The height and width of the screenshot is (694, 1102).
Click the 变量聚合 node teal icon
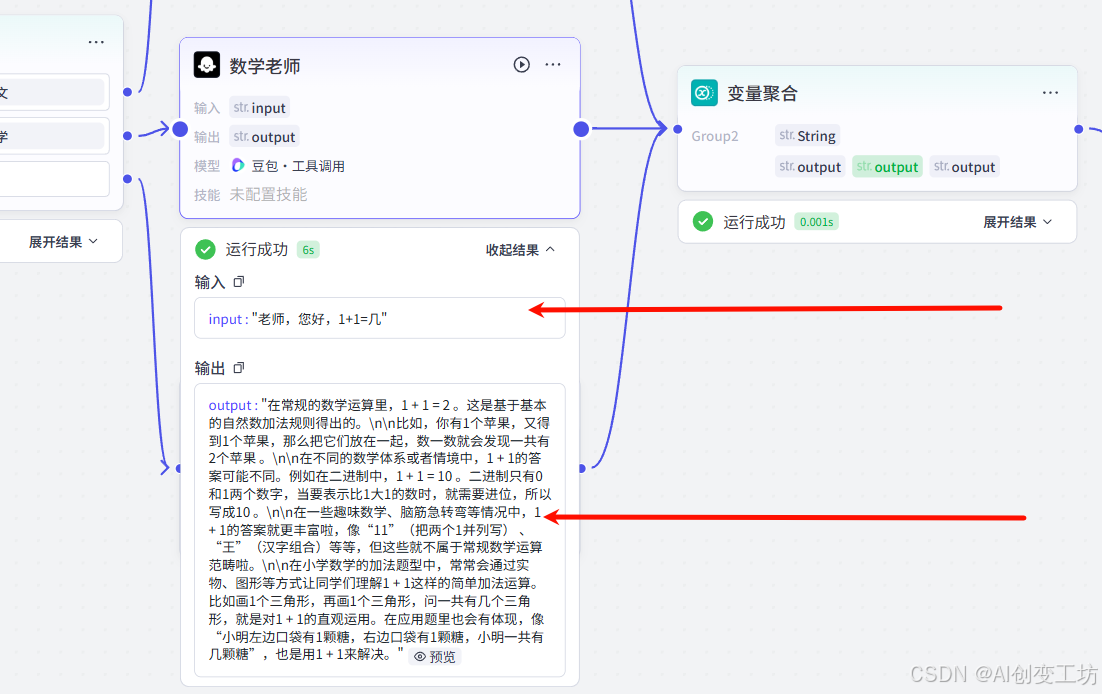point(704,92)
